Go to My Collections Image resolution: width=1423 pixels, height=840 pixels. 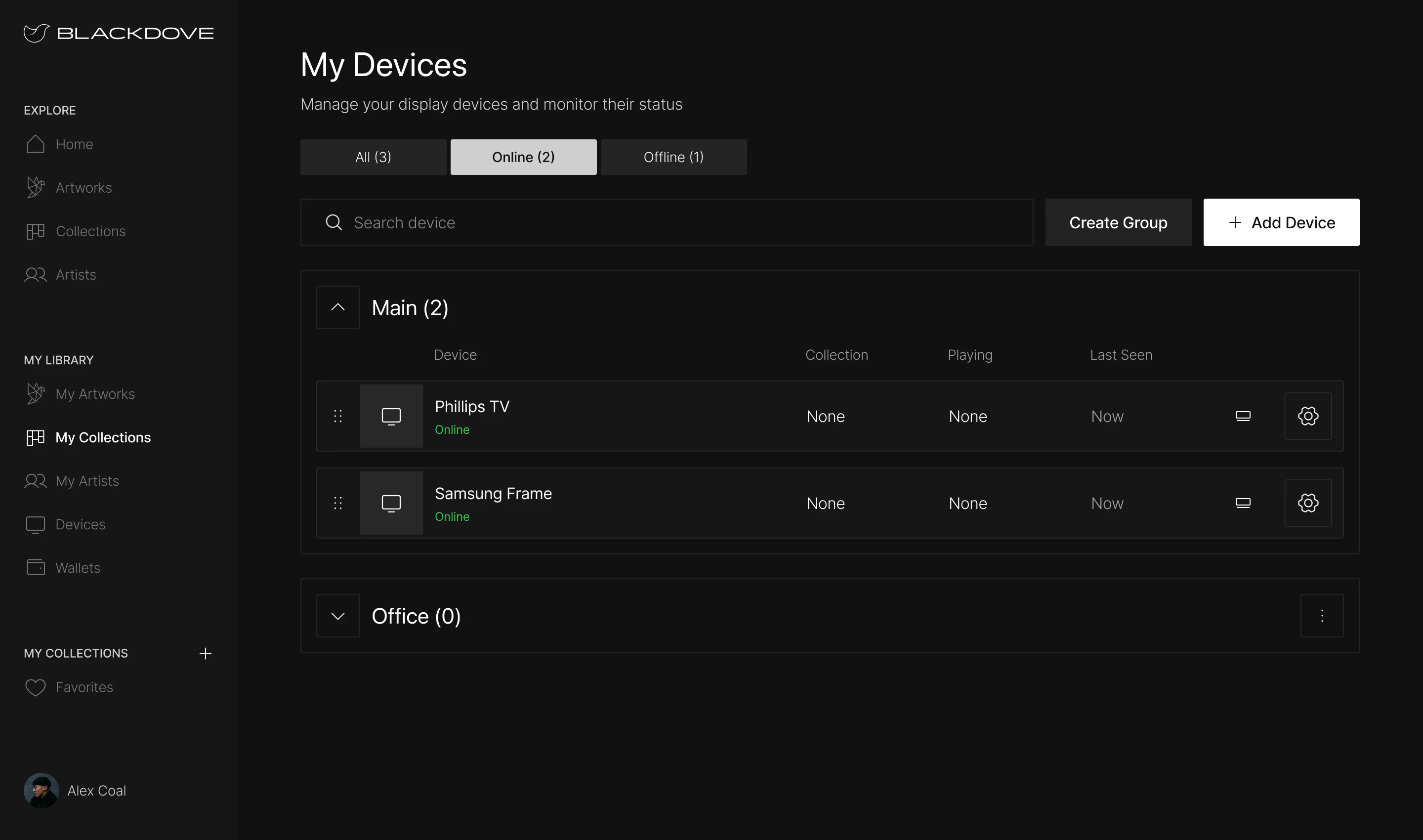[x=88, y=438]
